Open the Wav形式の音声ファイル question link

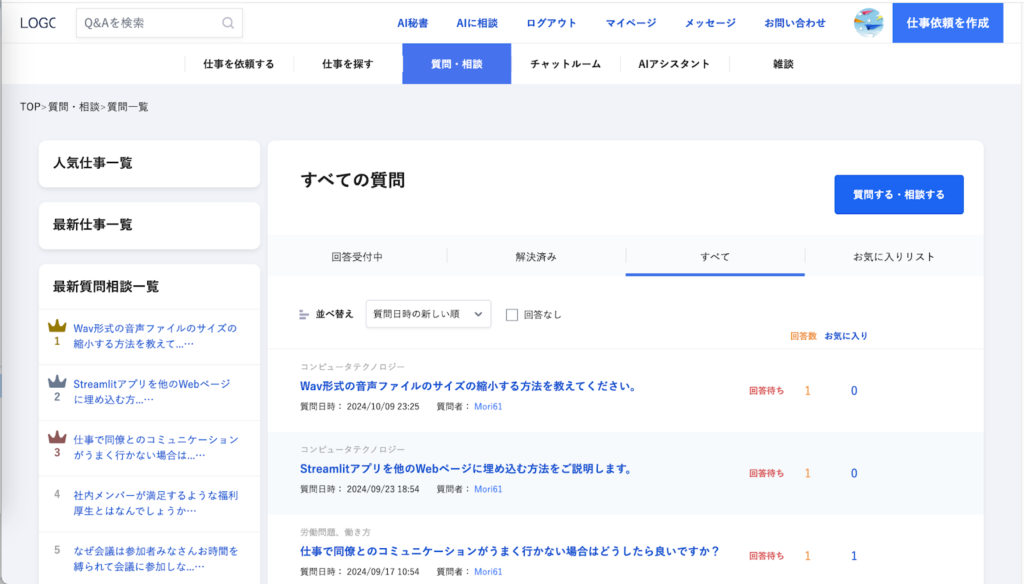pos(468,385)
